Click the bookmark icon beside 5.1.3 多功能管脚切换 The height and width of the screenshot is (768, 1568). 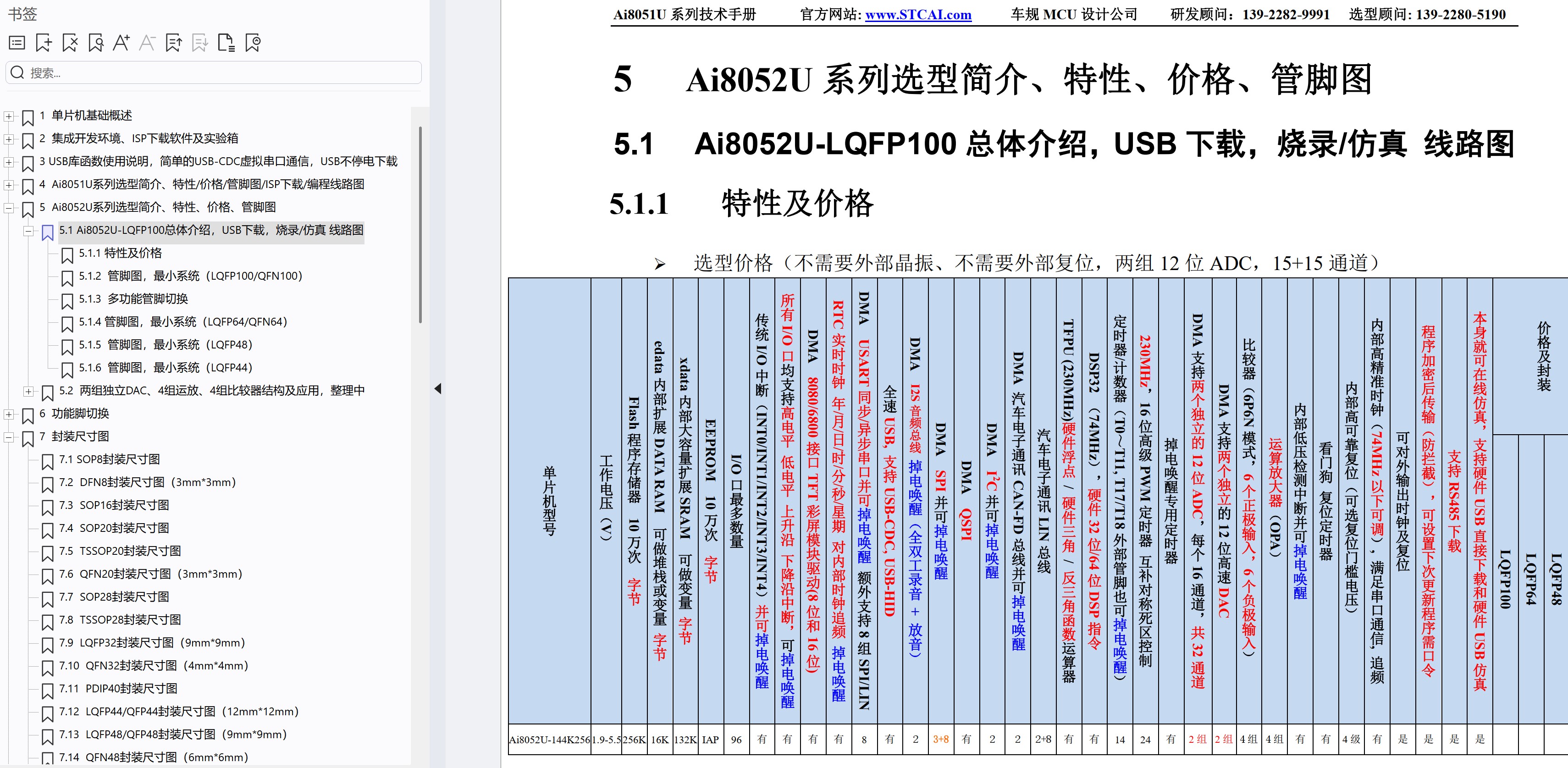[x=67, y=301]
